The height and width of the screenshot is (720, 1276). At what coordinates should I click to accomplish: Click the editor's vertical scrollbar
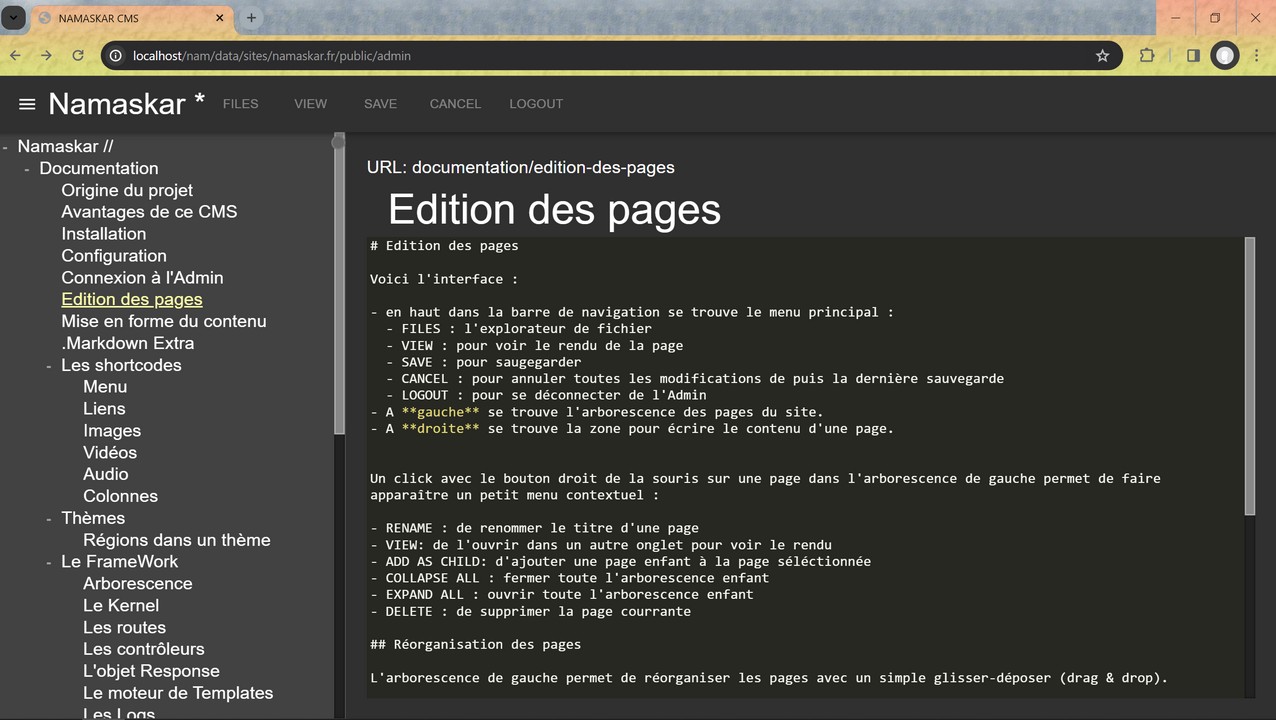pos(1249,375)
